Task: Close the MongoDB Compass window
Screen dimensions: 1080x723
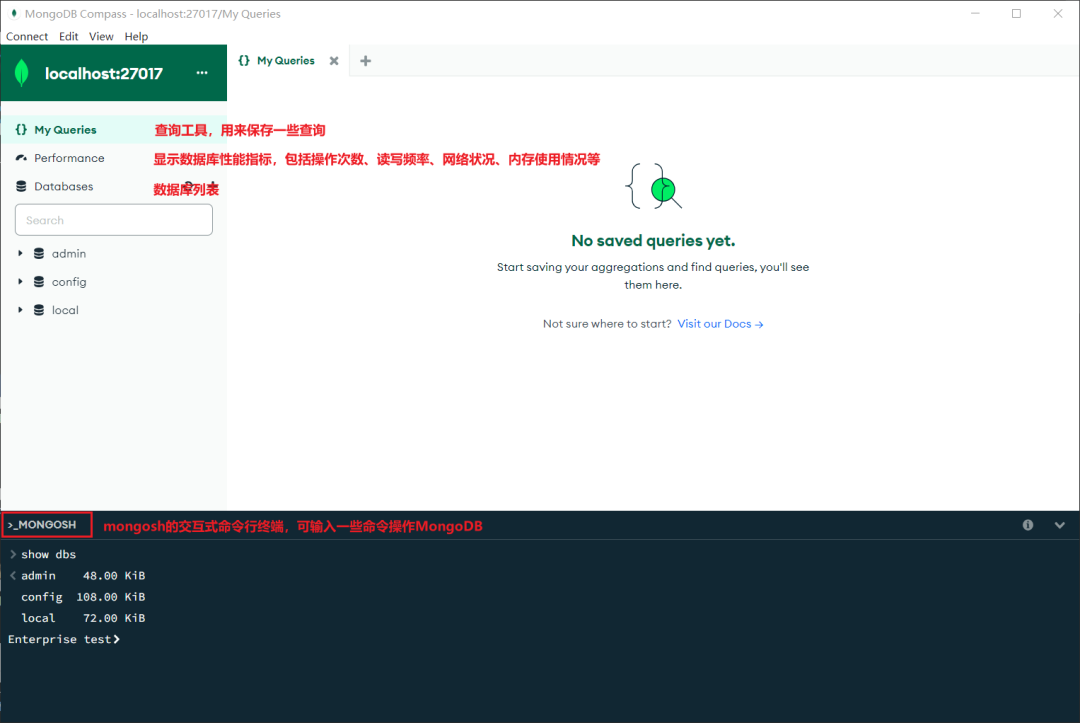Action: (x=1058, y=14)
